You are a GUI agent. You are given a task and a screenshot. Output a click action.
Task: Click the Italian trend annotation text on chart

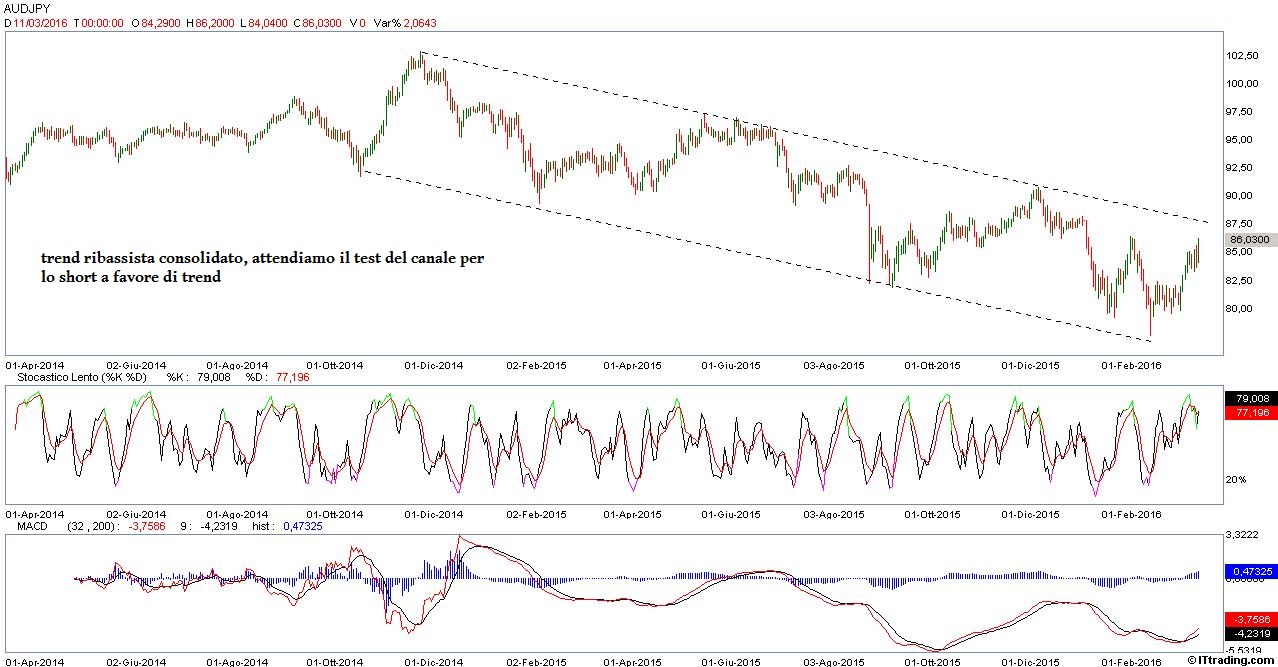click(x=262, y=268)
